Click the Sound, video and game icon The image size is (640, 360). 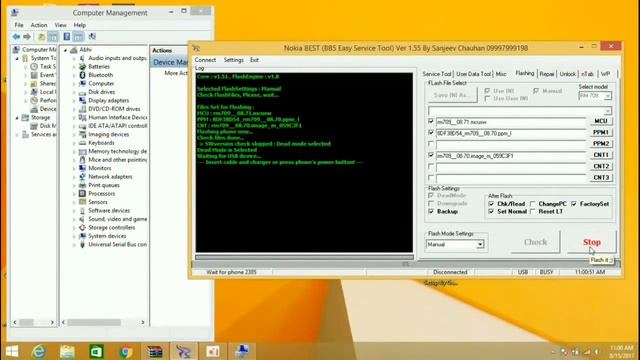point(82,219)
